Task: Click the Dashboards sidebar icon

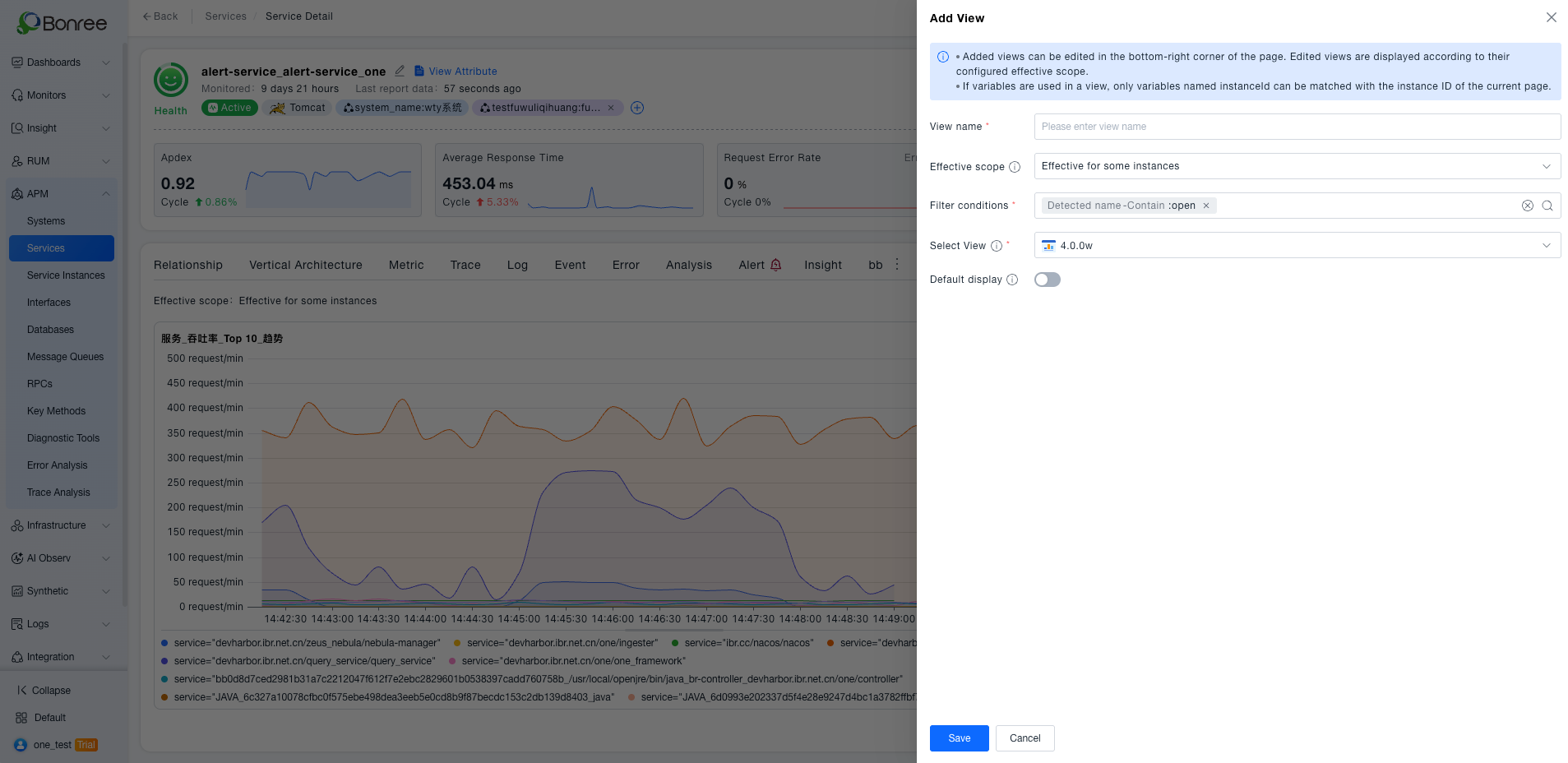Action: (x=17, y=62)
